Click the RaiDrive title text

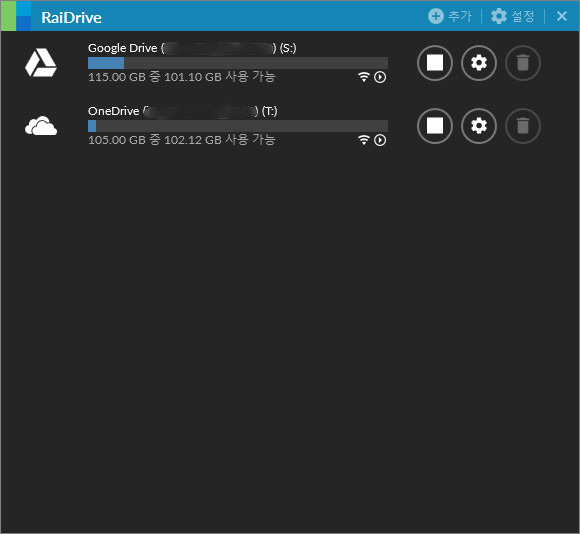pos(71,17)
